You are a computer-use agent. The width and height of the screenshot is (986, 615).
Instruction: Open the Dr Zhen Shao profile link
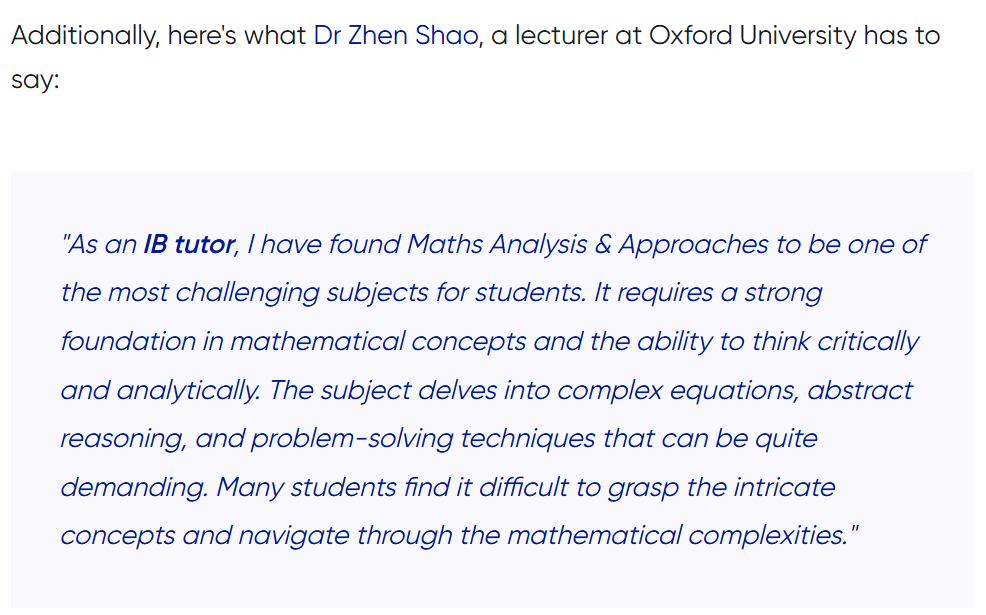[395, 36]
